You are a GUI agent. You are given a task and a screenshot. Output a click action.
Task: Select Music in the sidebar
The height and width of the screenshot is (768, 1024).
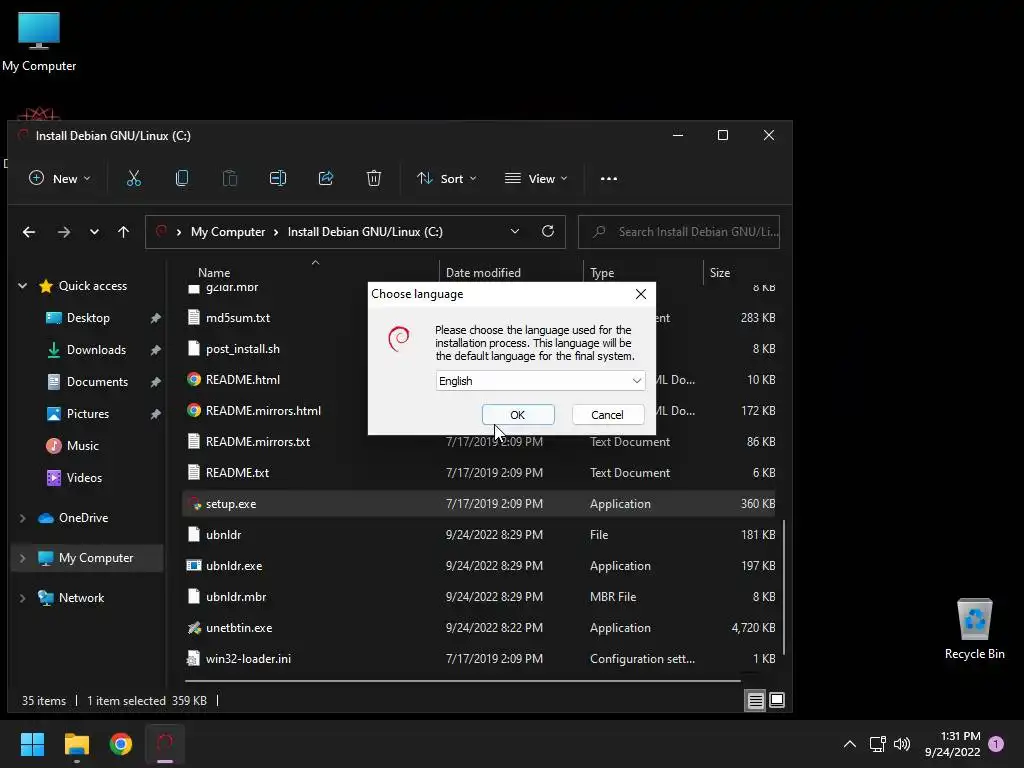(82, 446)
